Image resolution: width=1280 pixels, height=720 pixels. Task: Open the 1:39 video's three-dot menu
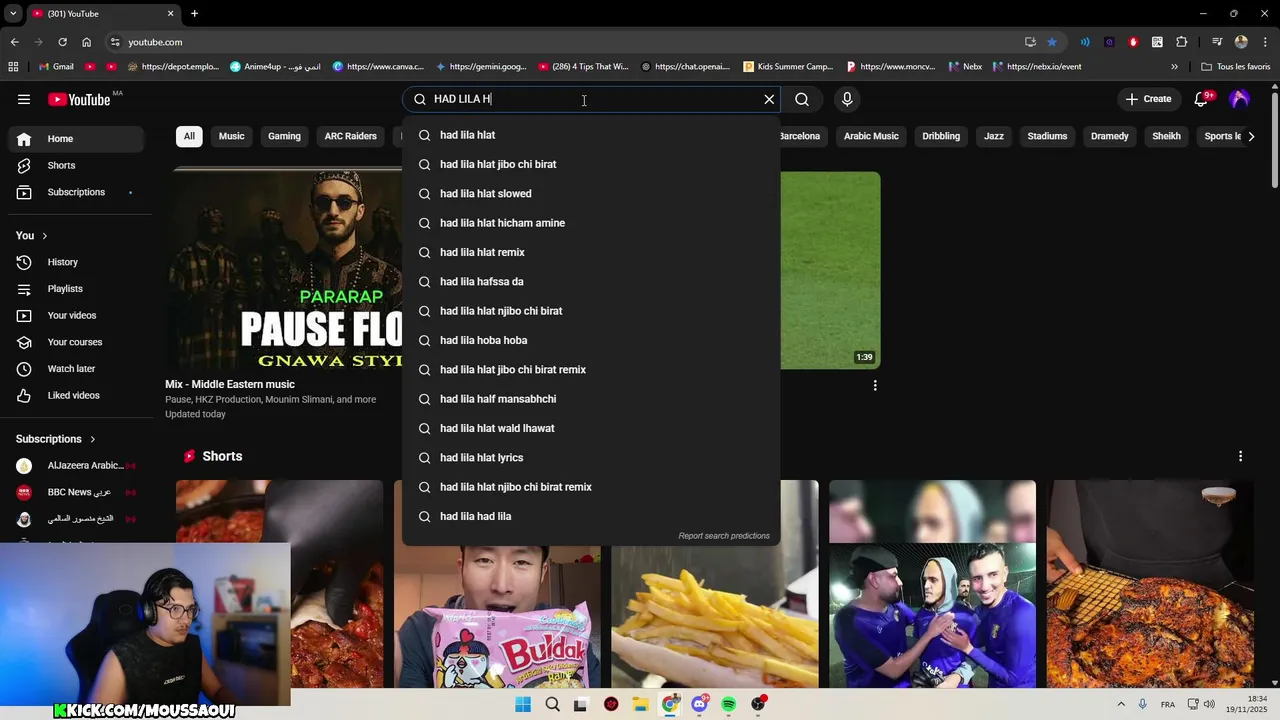pos(875,385)
